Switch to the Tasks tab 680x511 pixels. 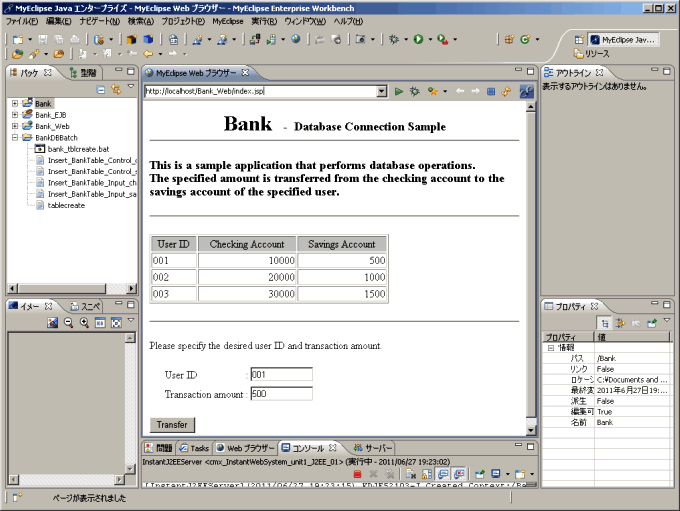194,448
